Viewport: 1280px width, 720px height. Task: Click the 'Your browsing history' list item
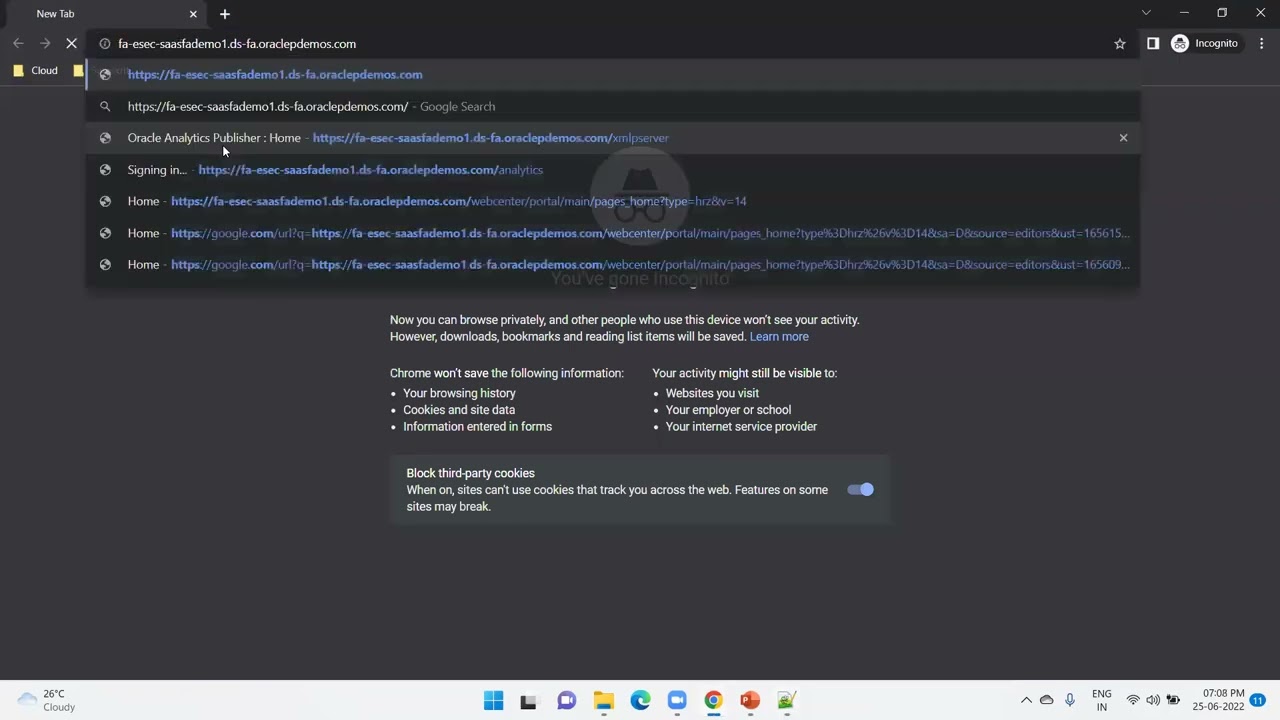coord(459,394)
